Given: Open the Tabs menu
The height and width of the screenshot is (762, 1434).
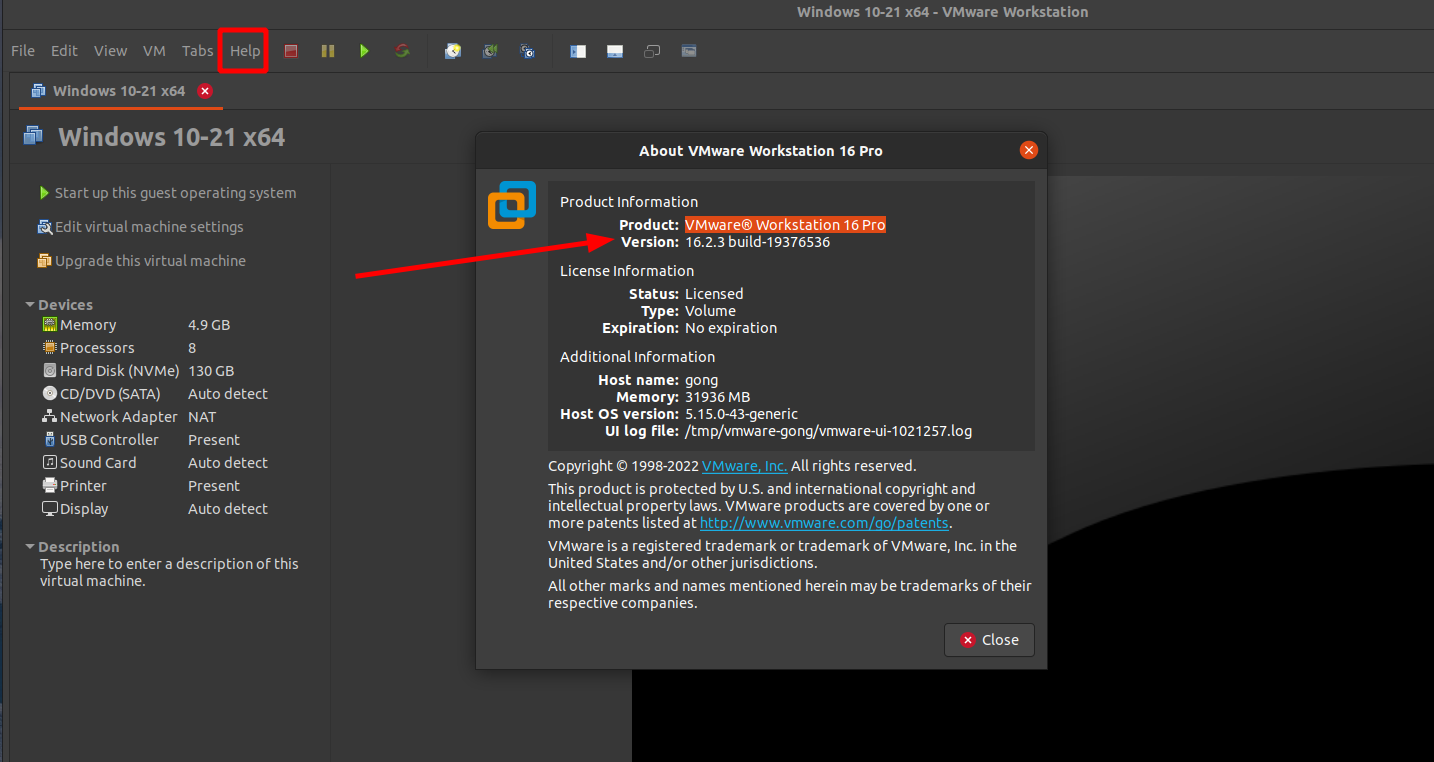Looking at the screenshot, I should [x=197, y=51].
